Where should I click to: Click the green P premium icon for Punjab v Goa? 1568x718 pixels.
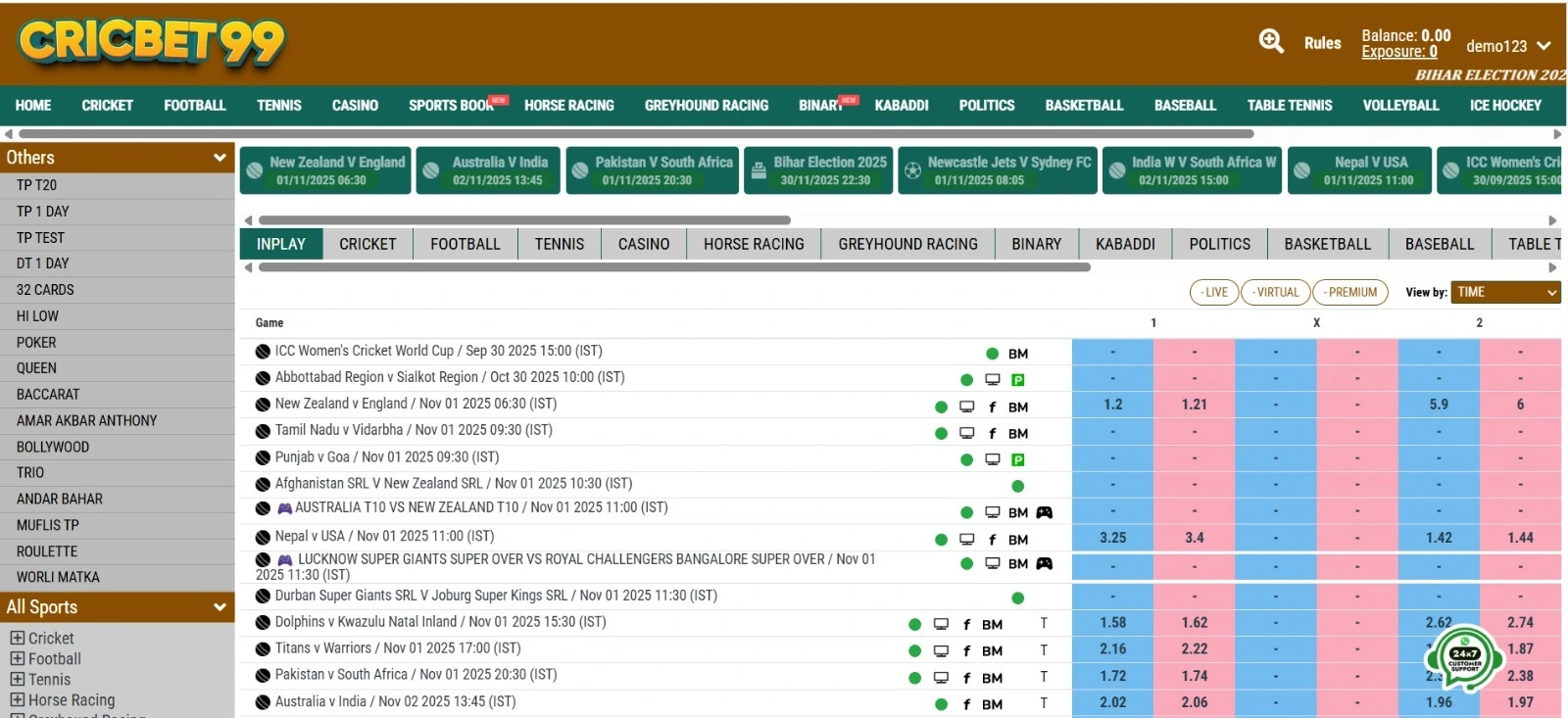[1018, 459]
